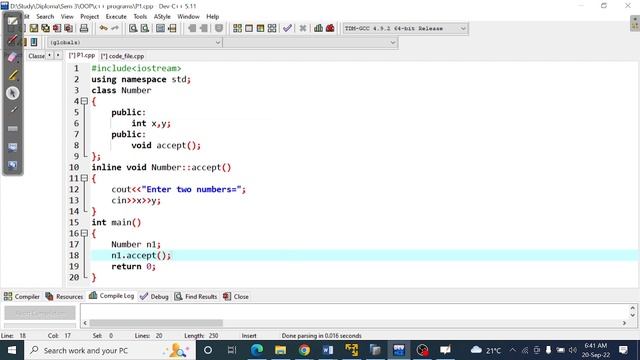Click the Compile toolbar icon

click(237, 28)
